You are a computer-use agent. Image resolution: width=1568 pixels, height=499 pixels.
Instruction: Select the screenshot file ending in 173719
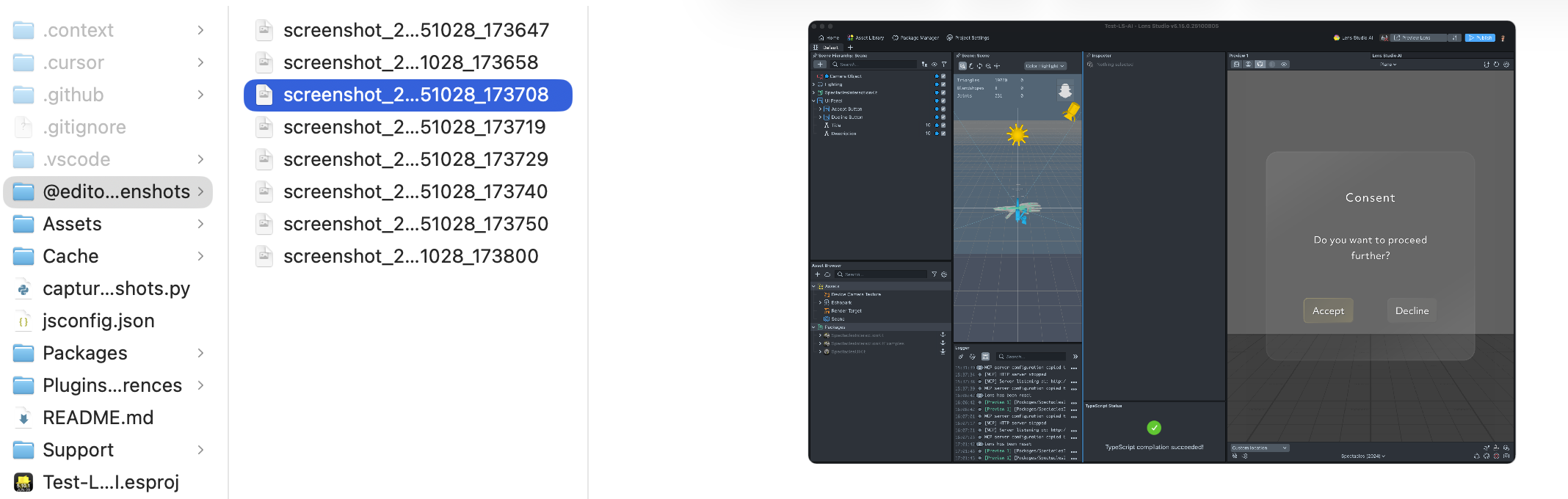tap(414, 127)
